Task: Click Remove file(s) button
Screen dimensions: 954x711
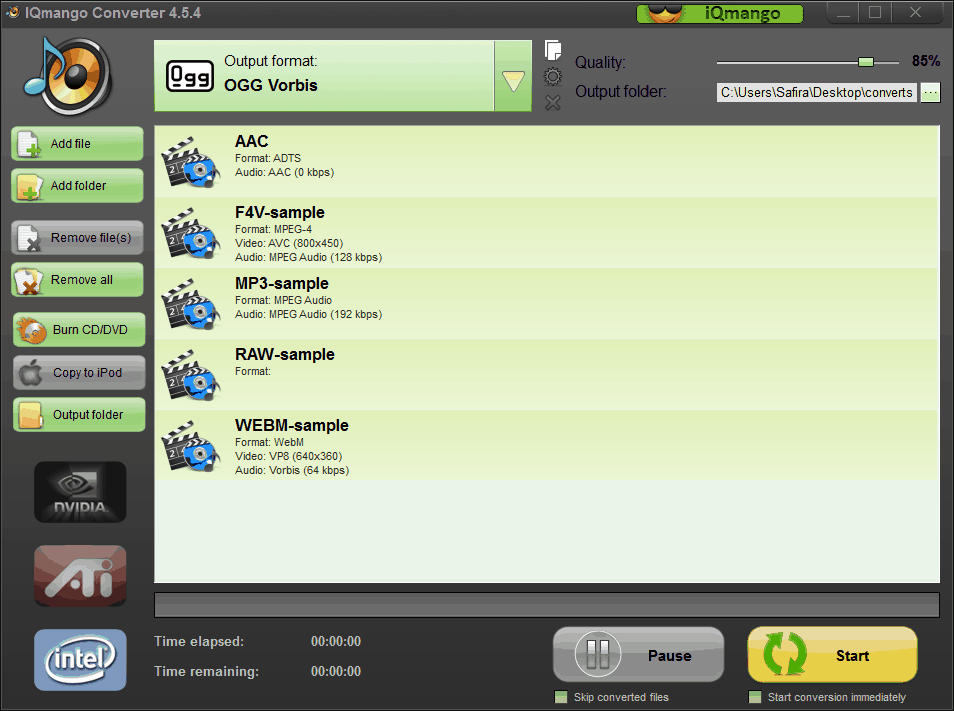Action: point(77,237)
